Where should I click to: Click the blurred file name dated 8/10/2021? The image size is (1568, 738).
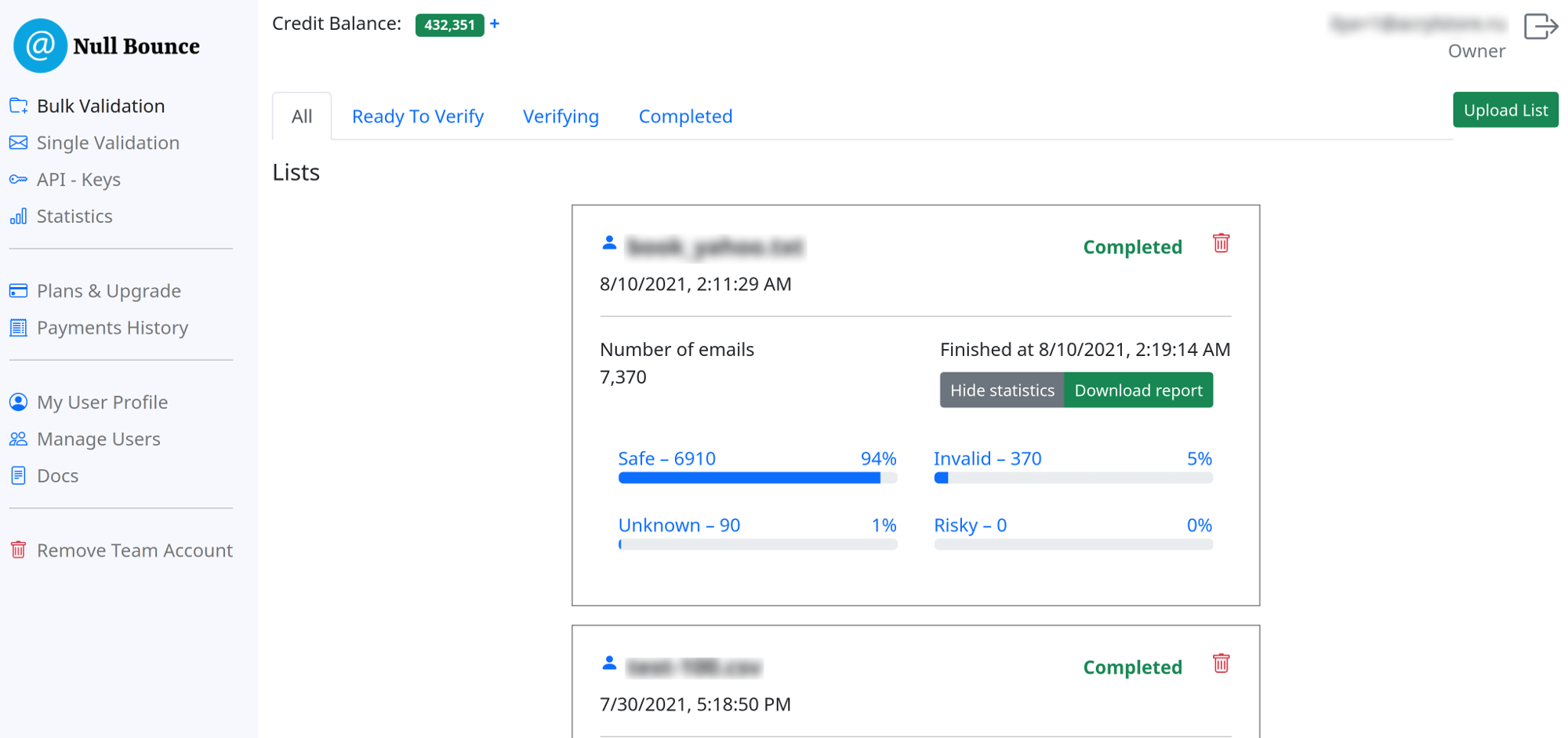(x=715, y=247)
